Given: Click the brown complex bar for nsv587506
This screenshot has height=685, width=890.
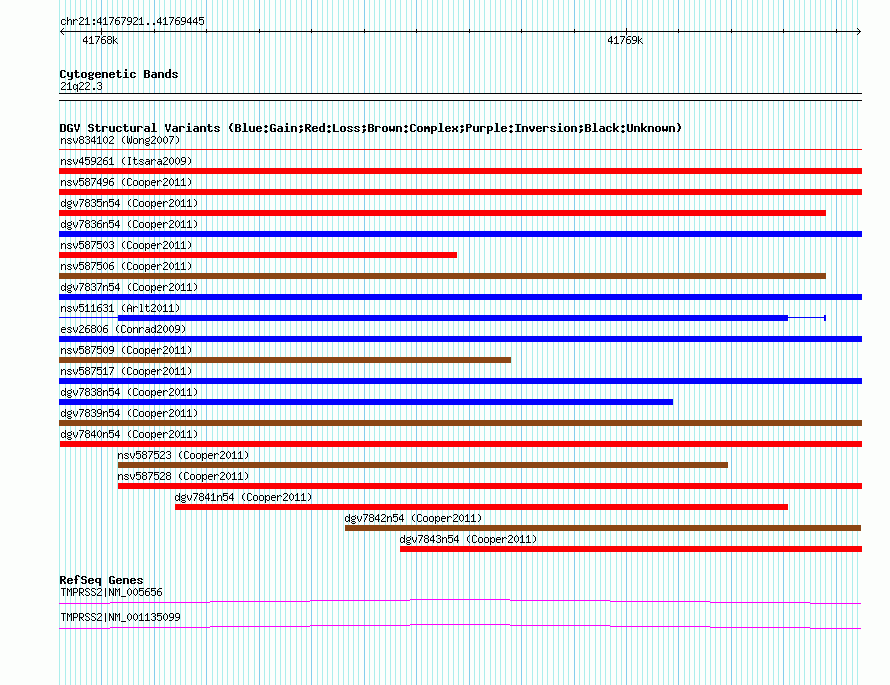Looking at the screenshot, I should click(442, 276).
